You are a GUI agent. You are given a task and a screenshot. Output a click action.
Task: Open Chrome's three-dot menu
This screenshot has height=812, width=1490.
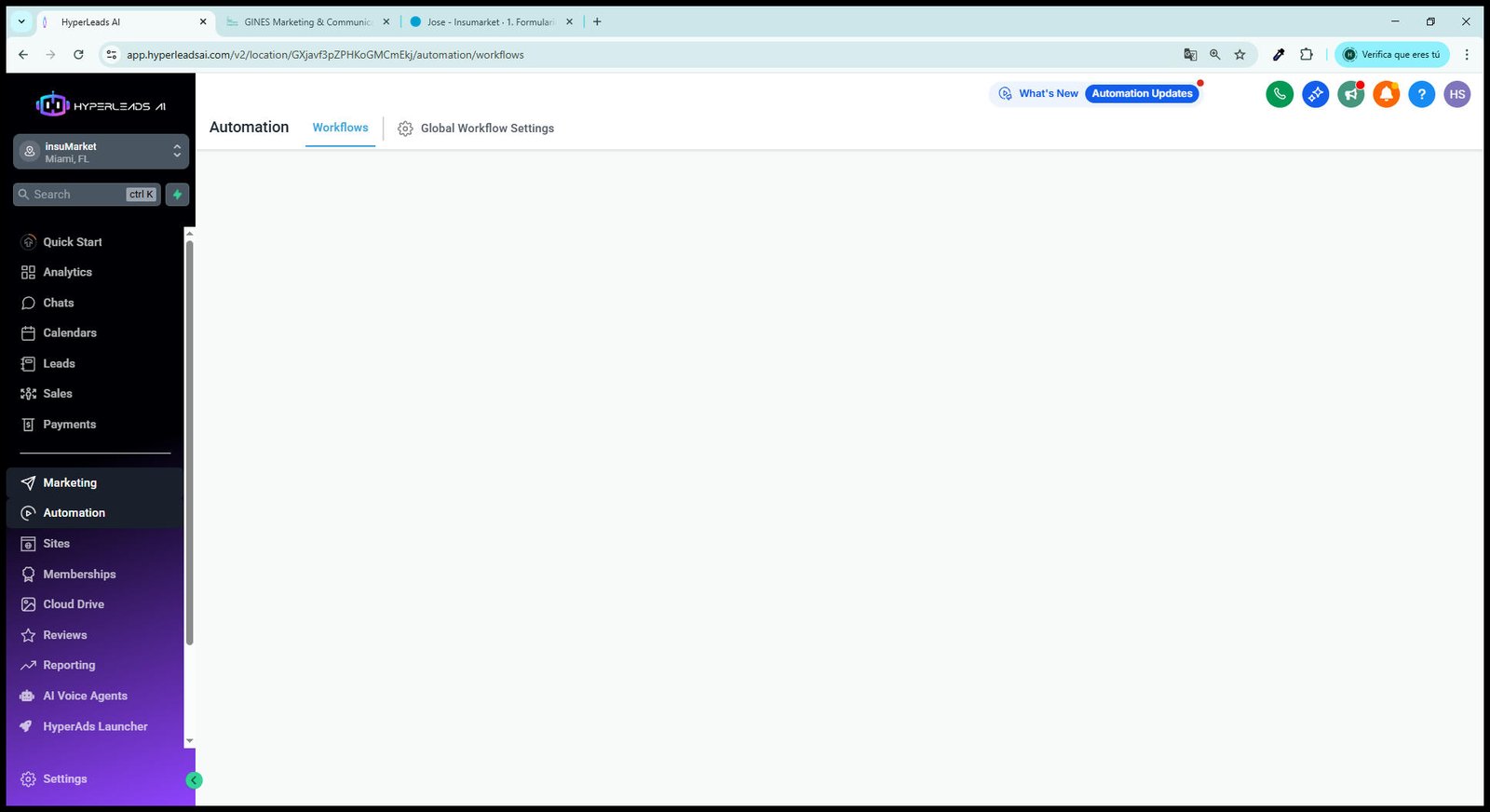click(x=1467, y=55)
